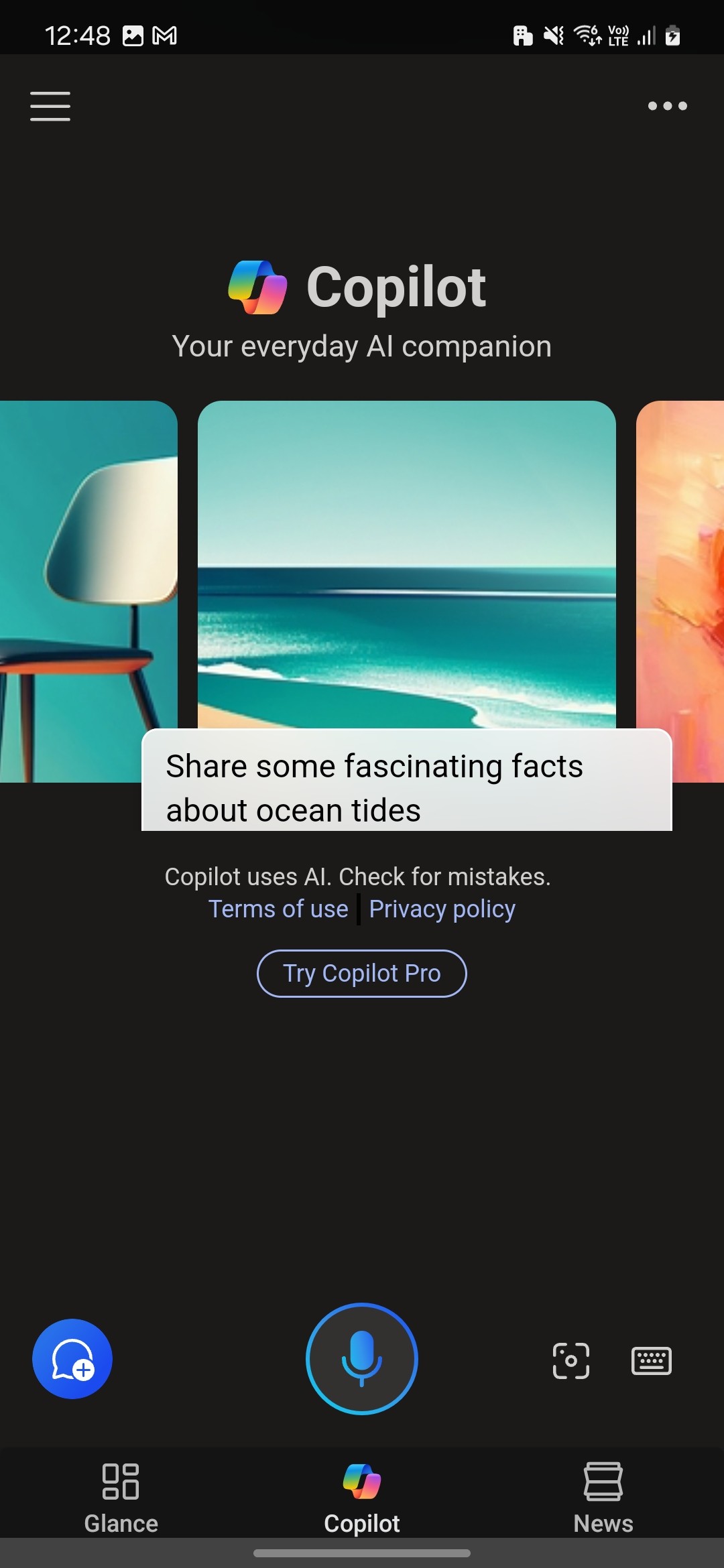
Task: Tap the Gmail notification icon in status bar
Action: (165, 36)
